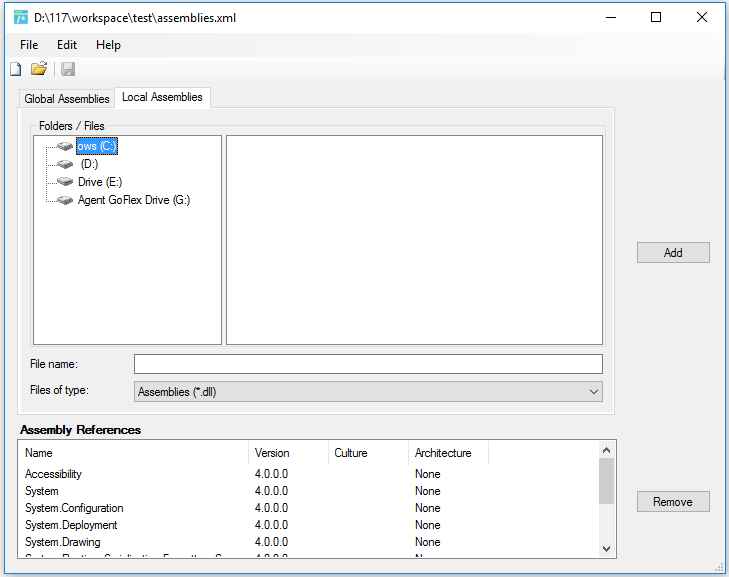The image size is (729, 577).
Task: Select the System.Drawing assembly row
Action: (x=308, y=542)
